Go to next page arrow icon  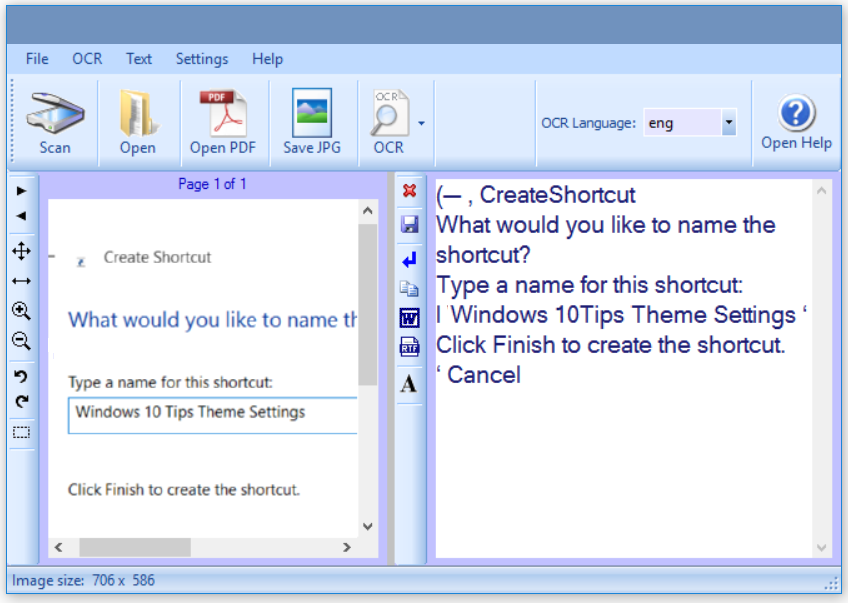coord(21,190)
